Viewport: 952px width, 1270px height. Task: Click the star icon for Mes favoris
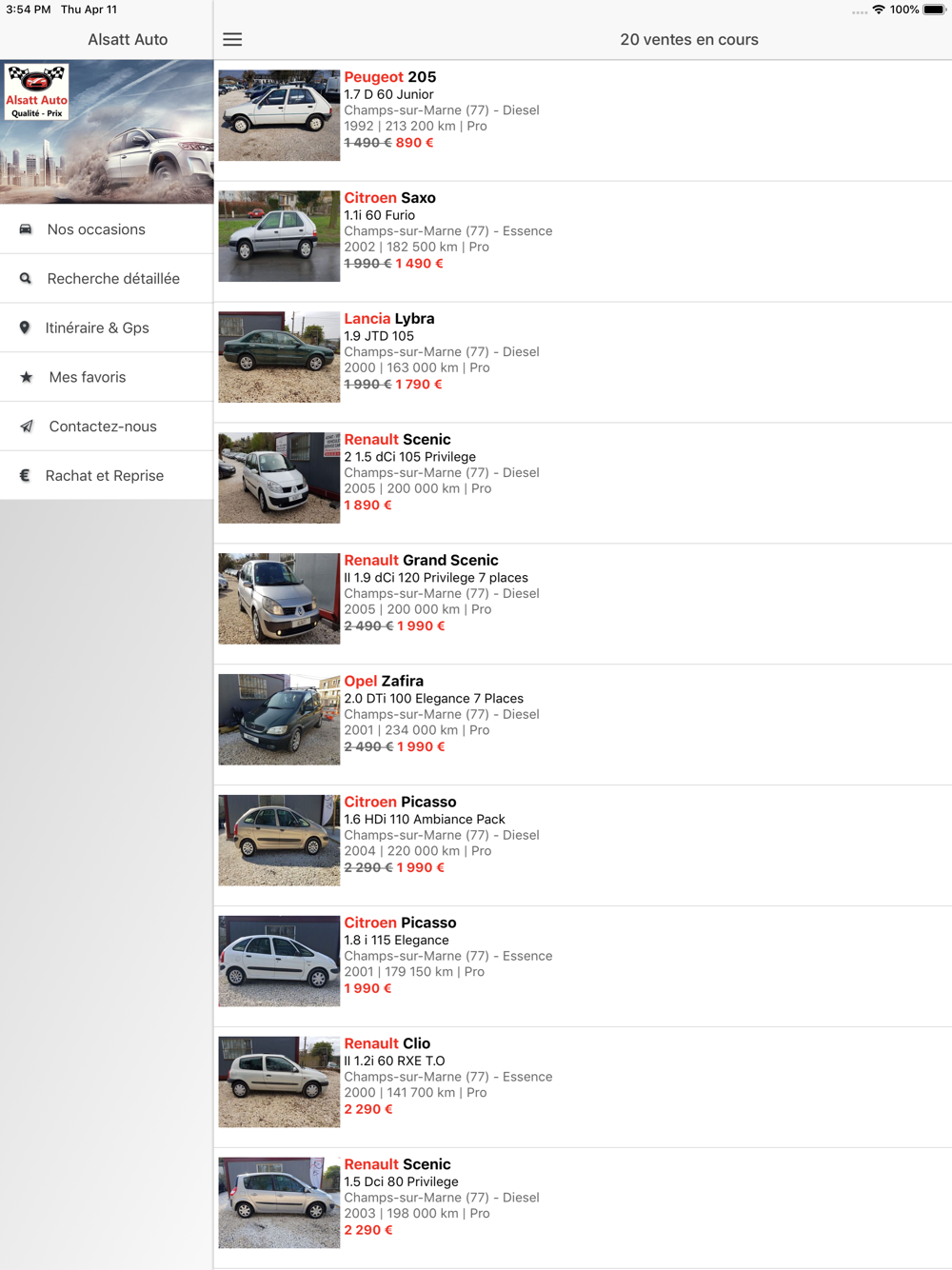pyautogui.click(x=27, y=377)
